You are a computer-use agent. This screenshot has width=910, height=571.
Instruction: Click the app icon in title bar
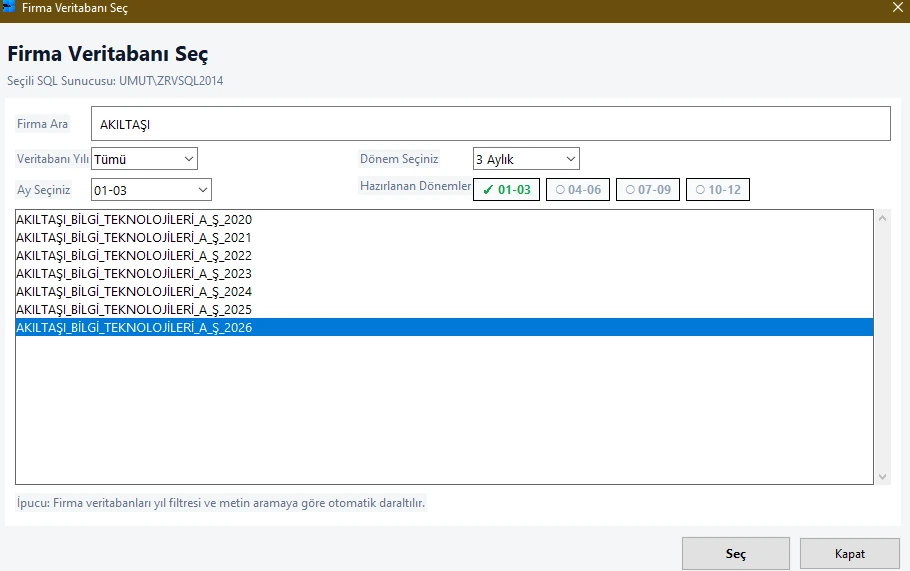tap(8, 6)
